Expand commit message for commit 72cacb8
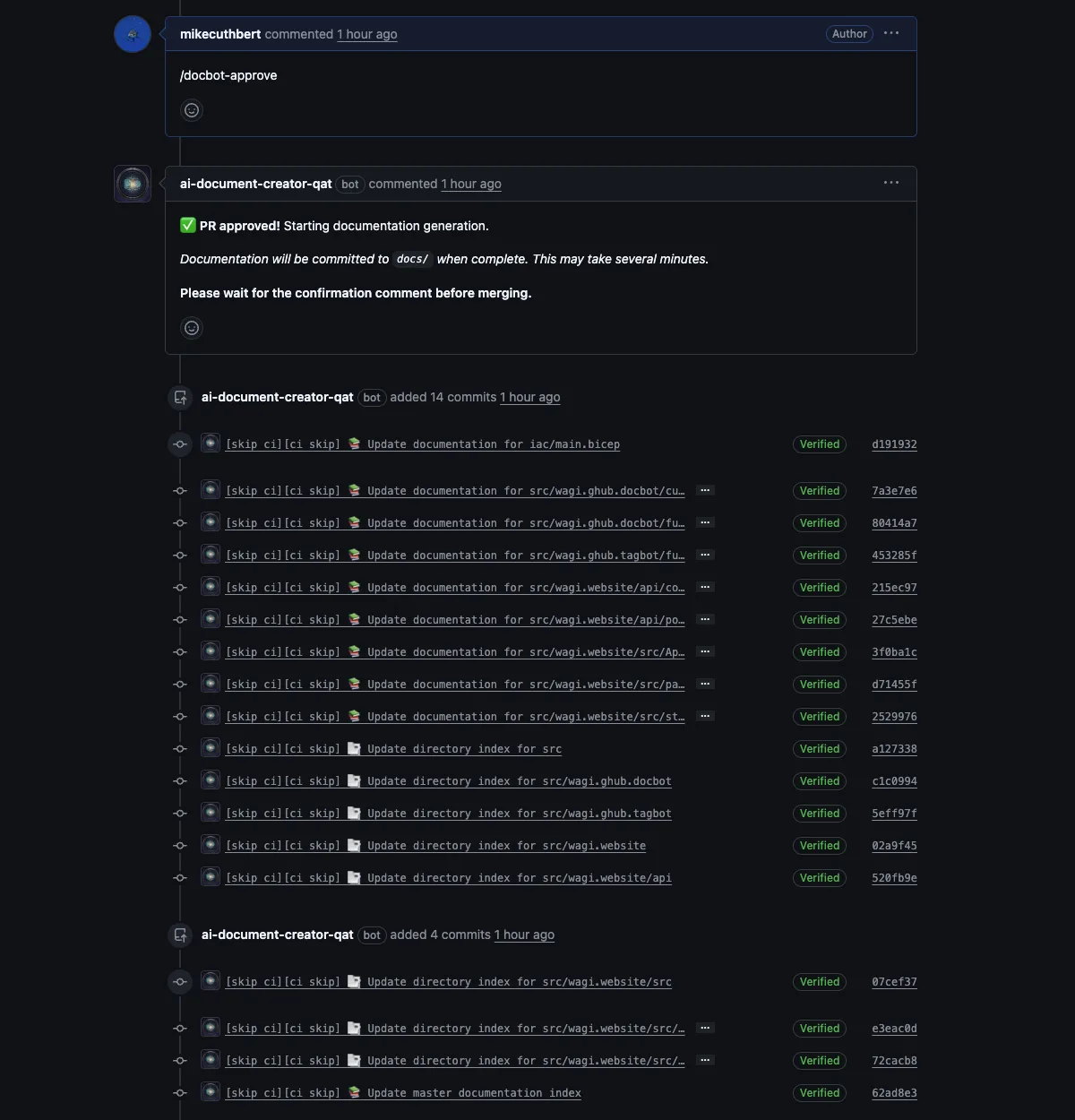The image size is (1075, 1120). [705, 1061]
